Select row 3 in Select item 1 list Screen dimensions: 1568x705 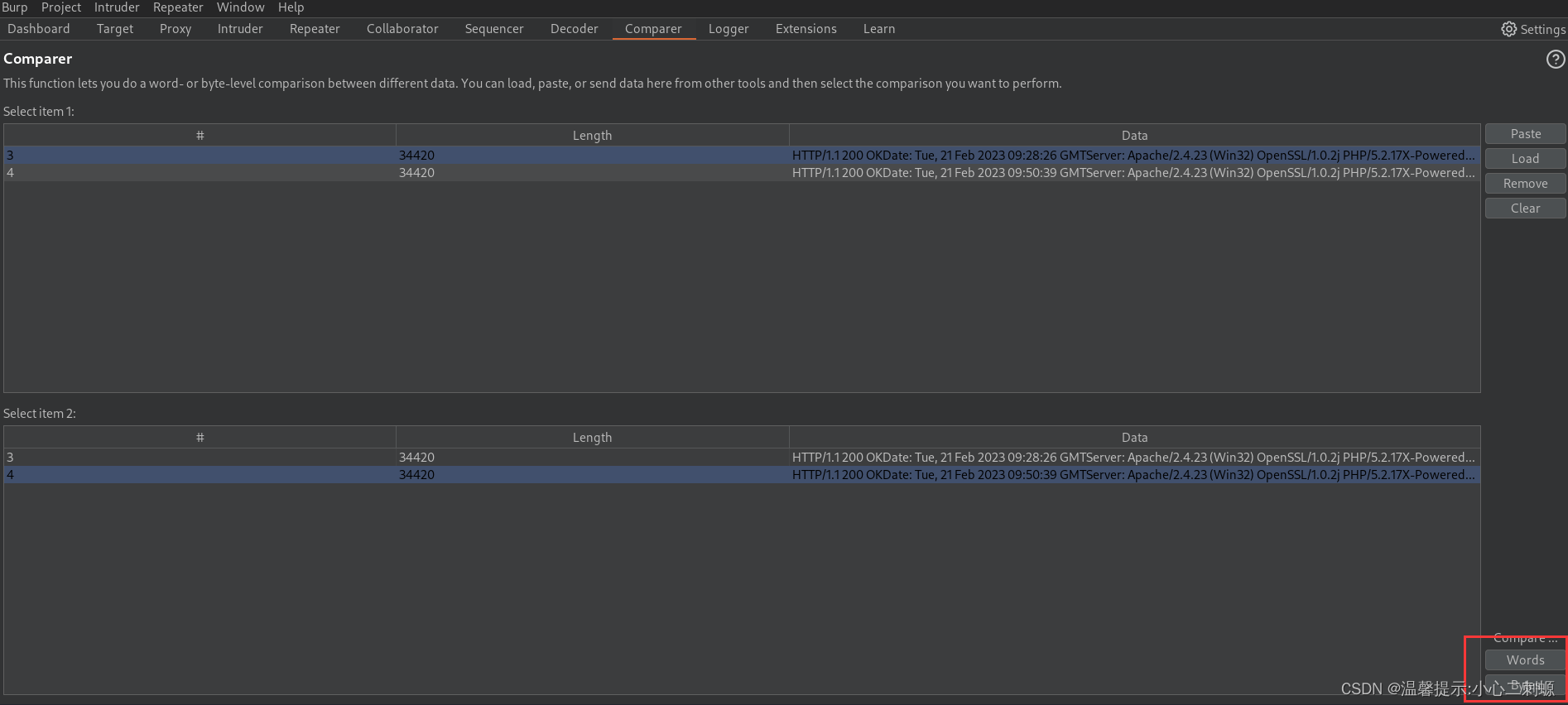[742, 156]
